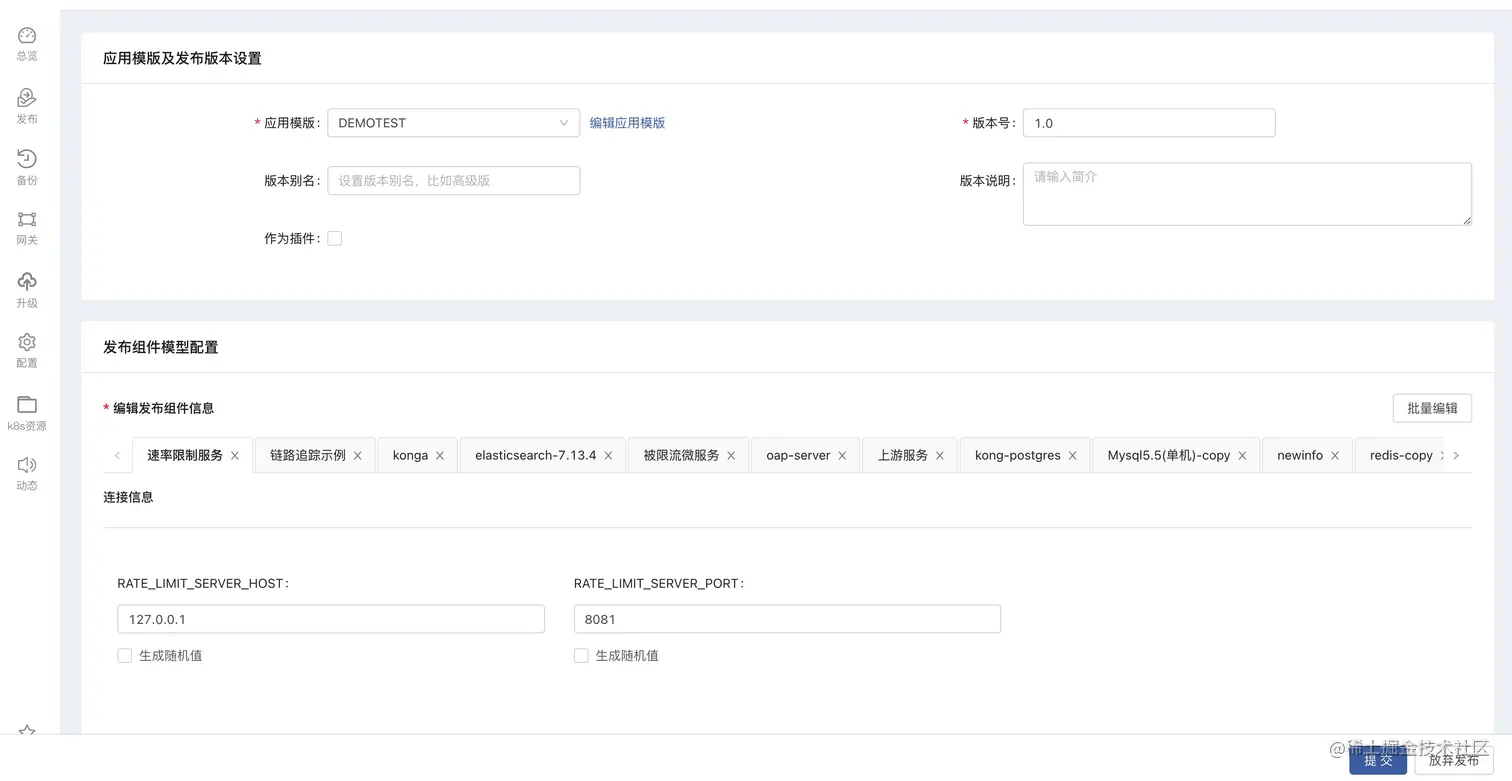Focus the RATE_LIMIT_SERVER_HOST input field
The image size is (1512, 781).
pos(331,619)
